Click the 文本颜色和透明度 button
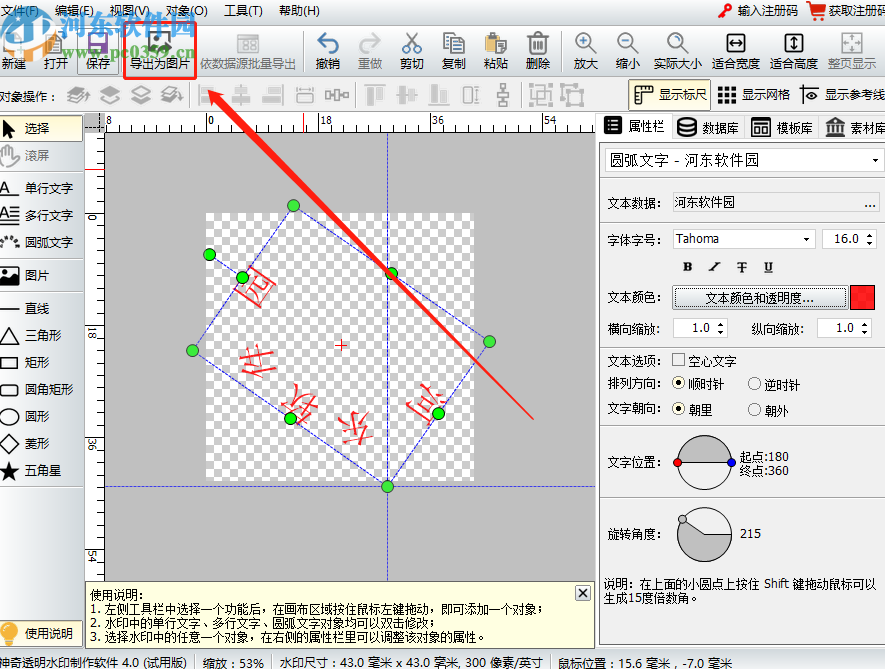The image size is (885, 669). coord(759,298)
